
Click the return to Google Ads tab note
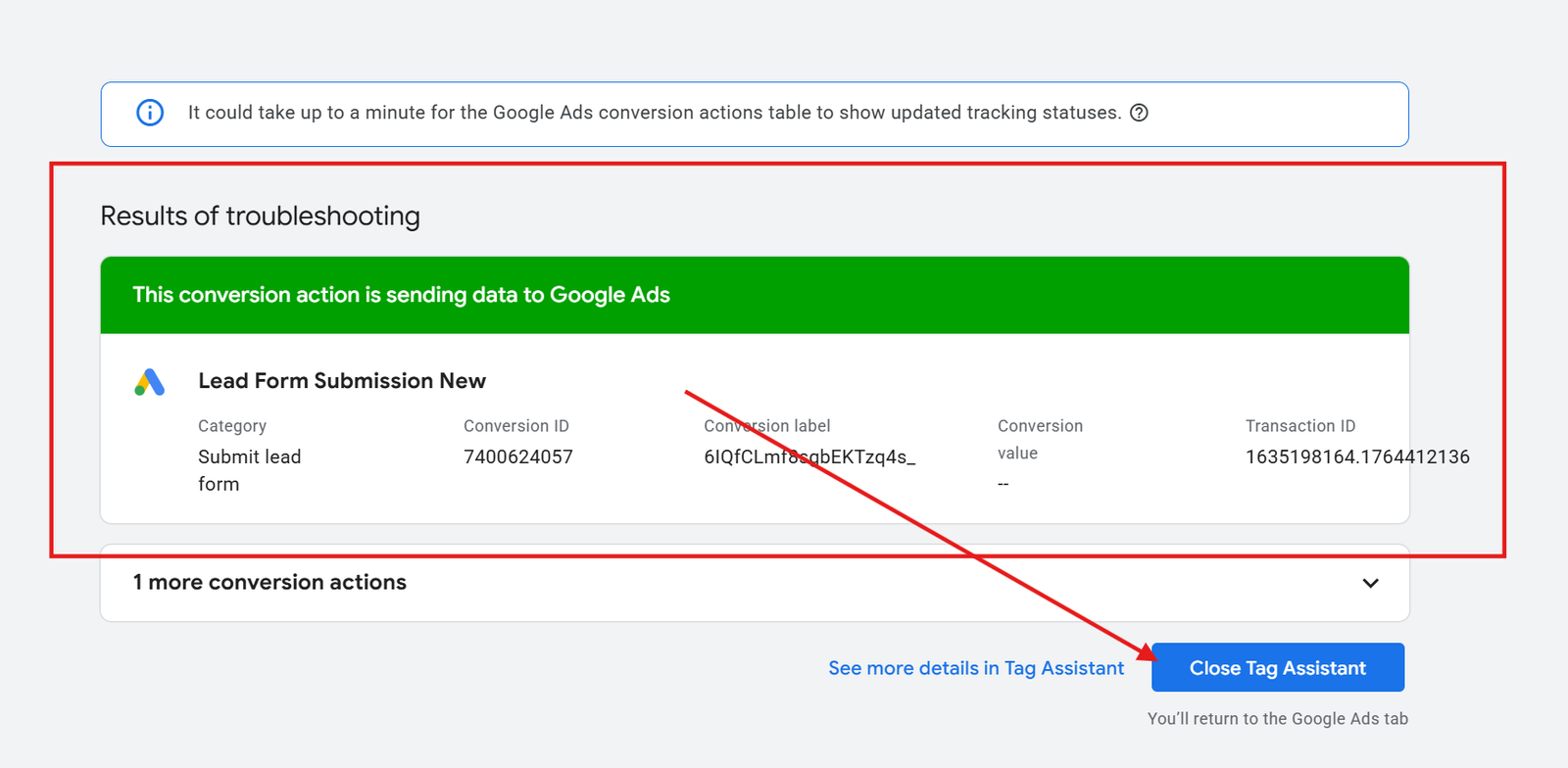(x=1278, y=719)
